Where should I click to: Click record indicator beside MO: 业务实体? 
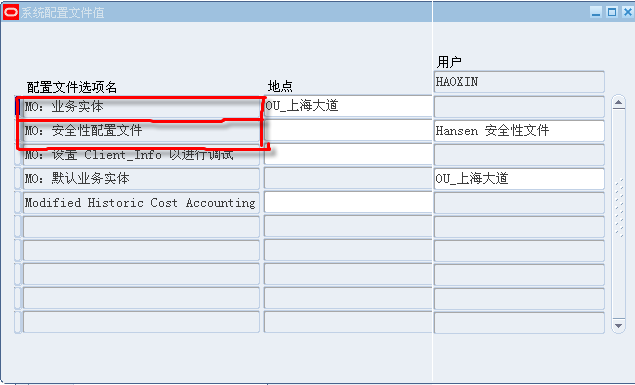point(18,107)
